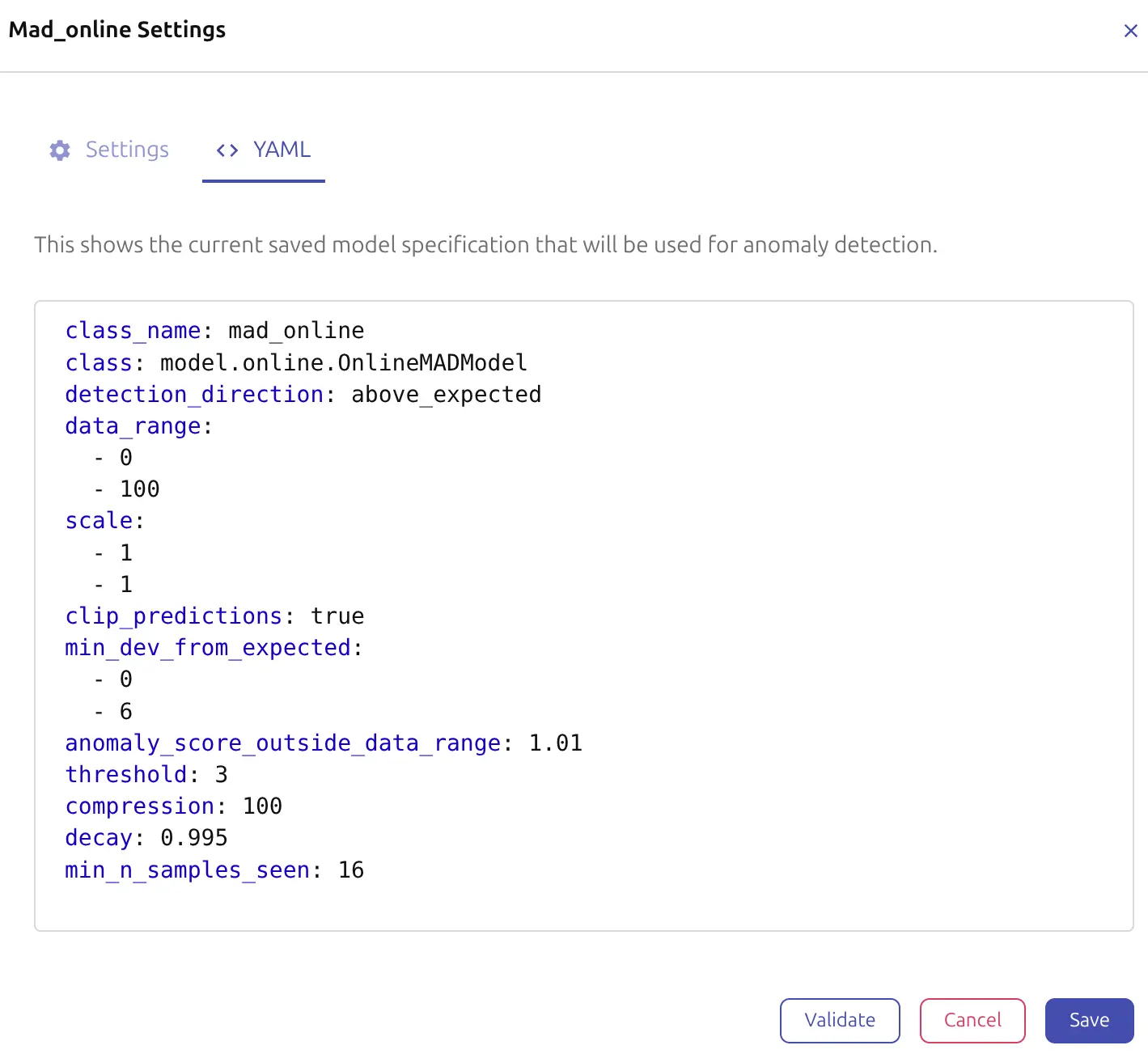The image size is (1148, 1058).
Task: Click the 100 value under data_range
Action: 139,489
